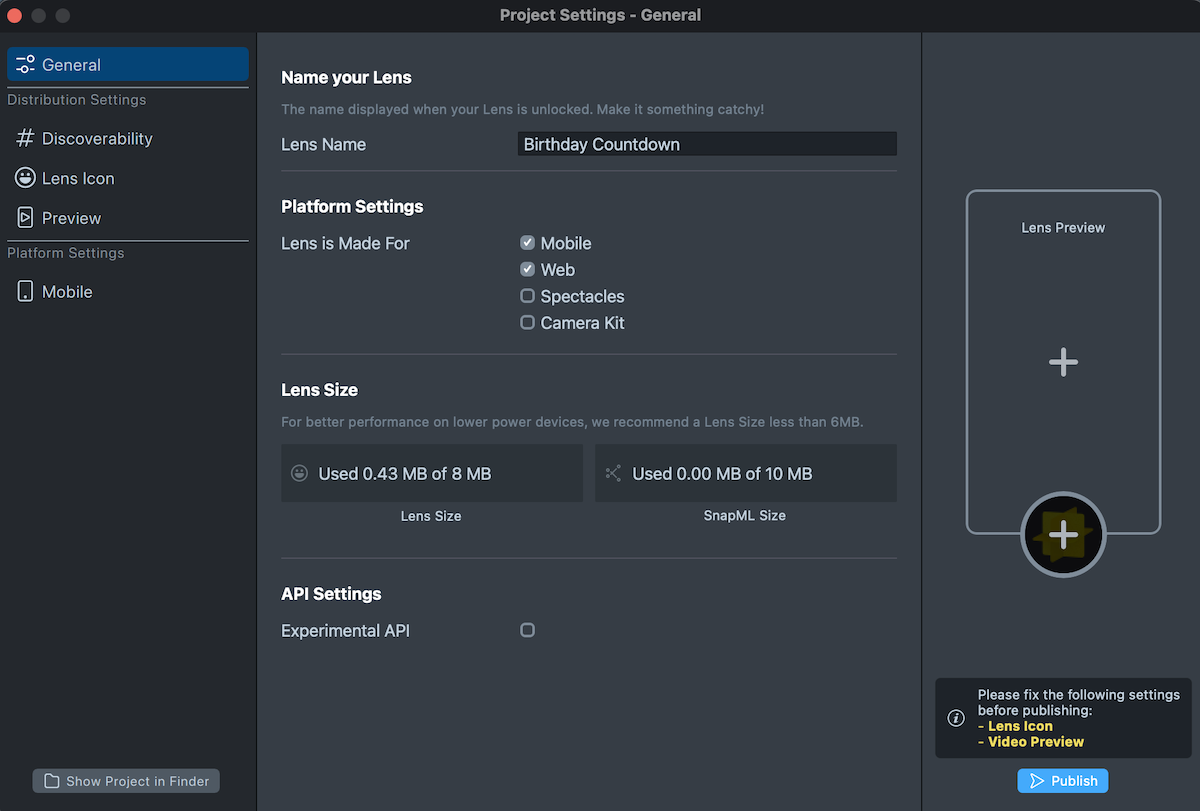
Task: Switch to the Preview settings tab
Action: (x=71, y=218)
